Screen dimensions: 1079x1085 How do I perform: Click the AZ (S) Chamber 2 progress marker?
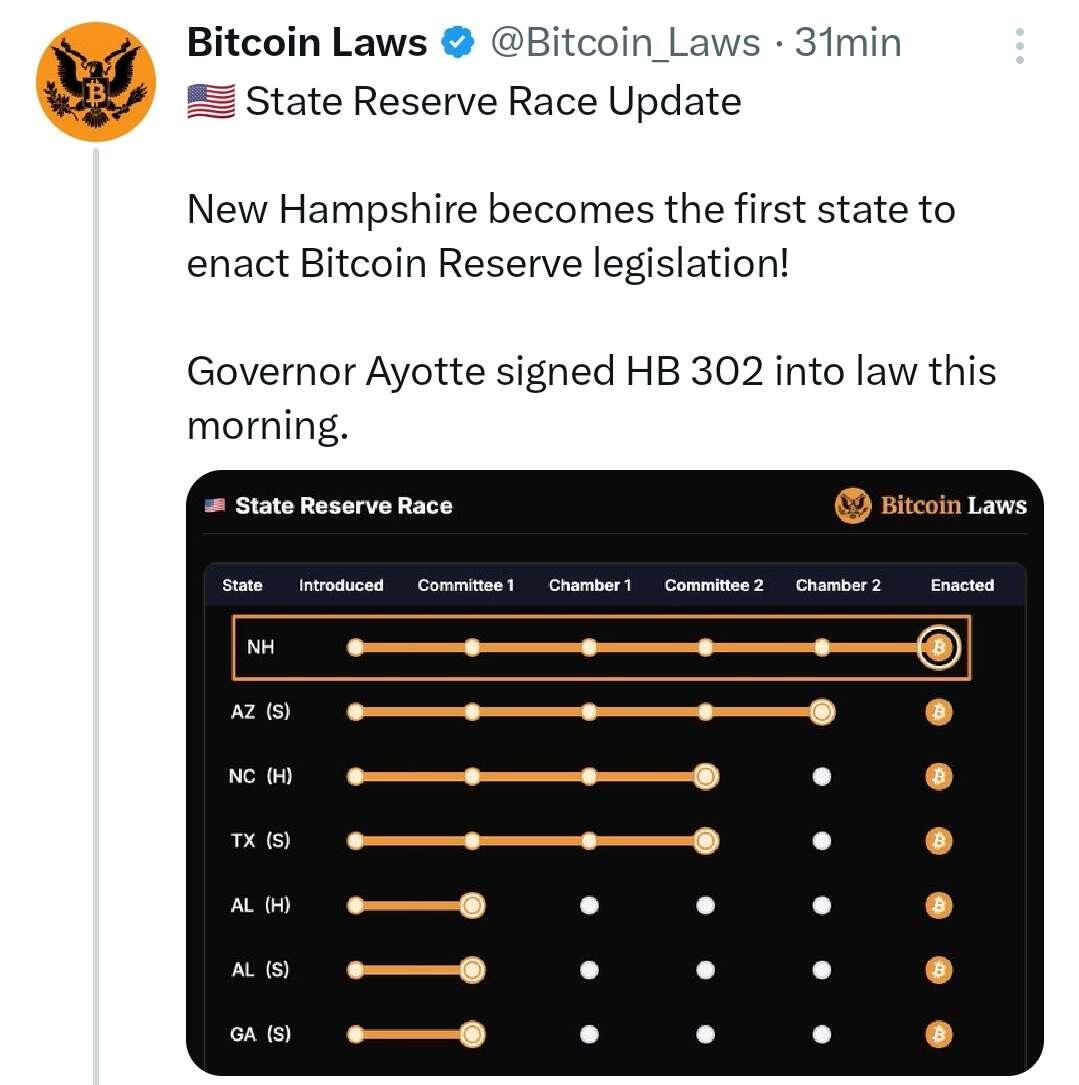[x=822, y=712]
